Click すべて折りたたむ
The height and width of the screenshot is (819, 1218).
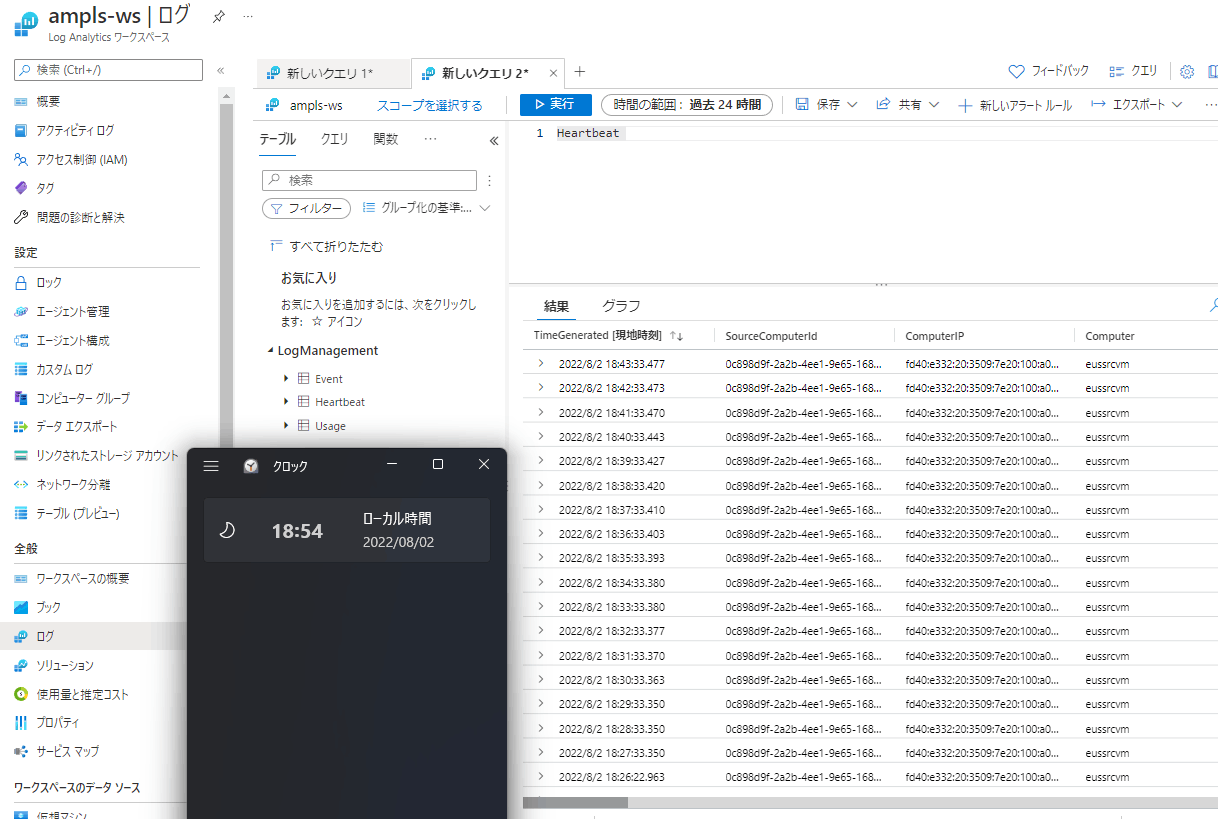[327, 247]
